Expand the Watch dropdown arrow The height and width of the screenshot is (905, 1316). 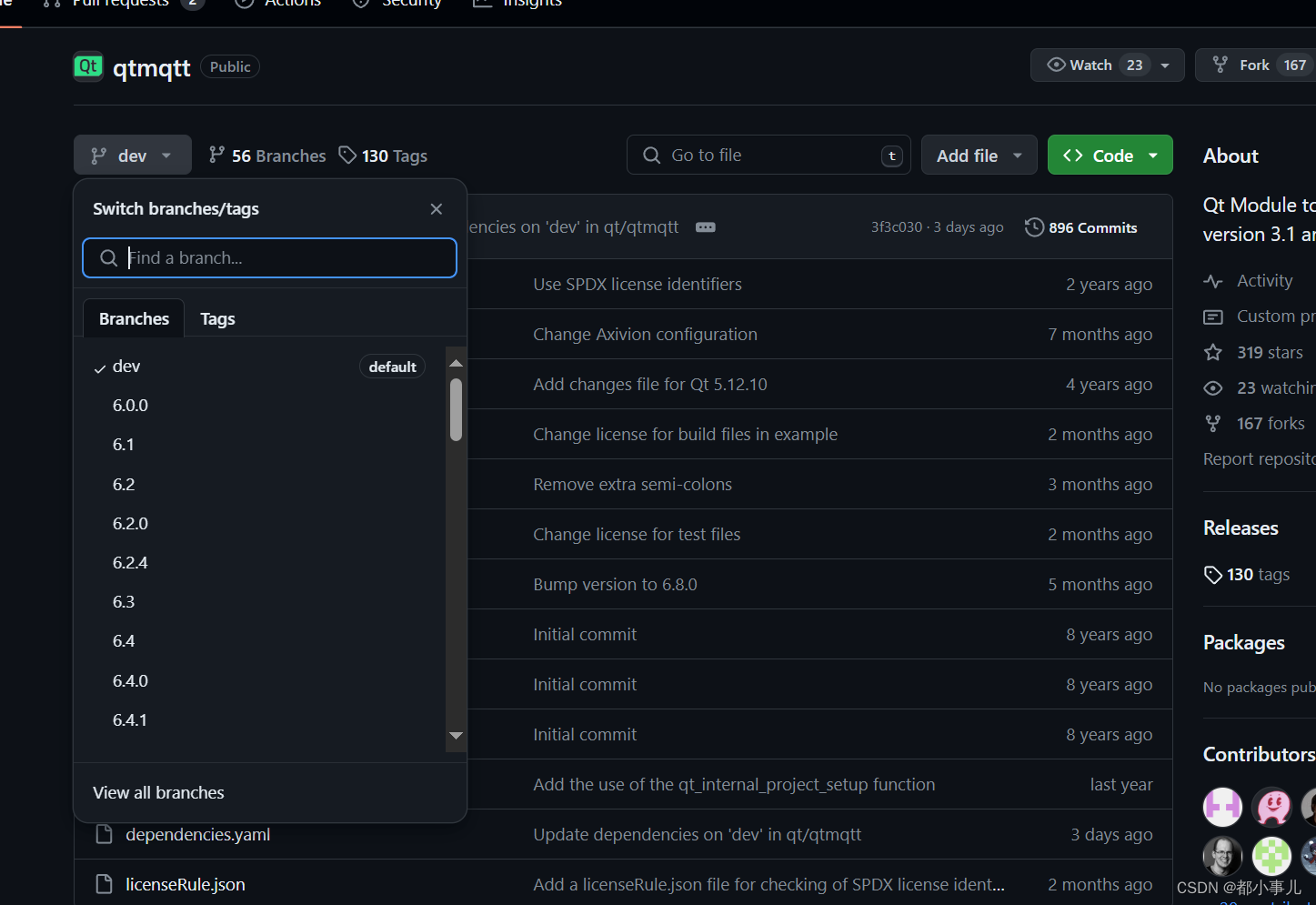(x=1165, y=65)
